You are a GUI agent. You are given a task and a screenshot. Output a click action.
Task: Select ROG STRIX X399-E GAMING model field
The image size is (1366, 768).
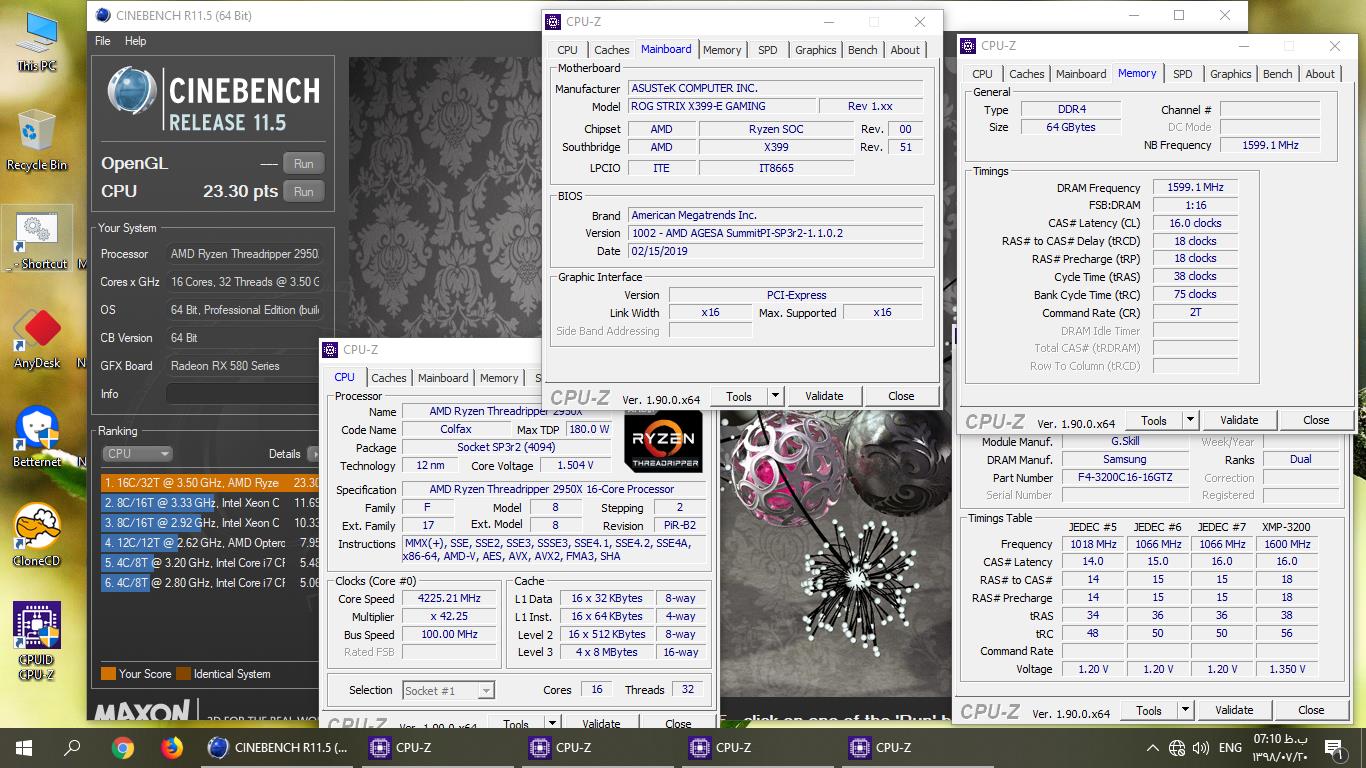(x=721, y=106)
